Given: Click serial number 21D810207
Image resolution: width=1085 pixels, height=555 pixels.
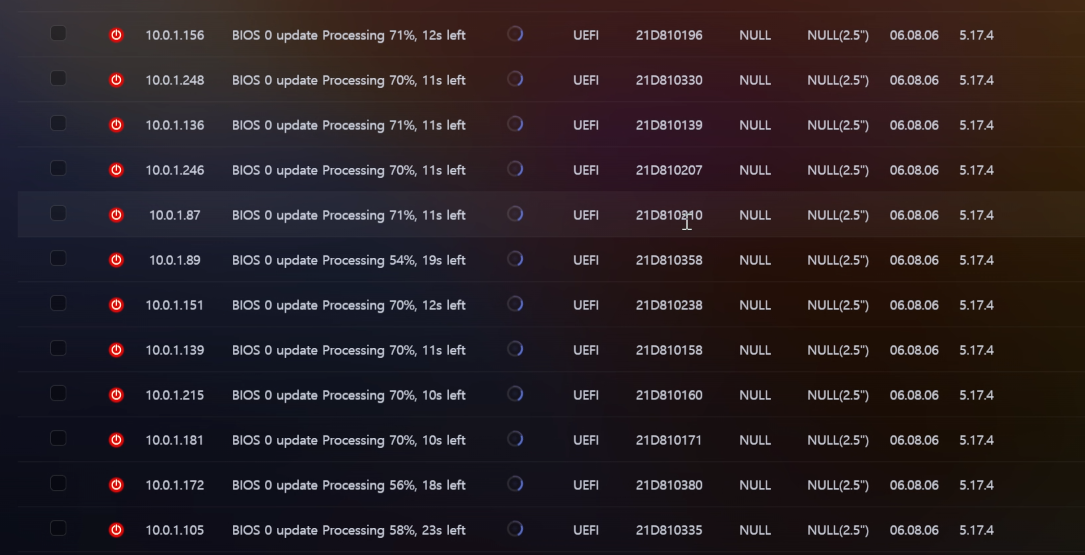Looking at the screenshot, I should pos(668,170).
